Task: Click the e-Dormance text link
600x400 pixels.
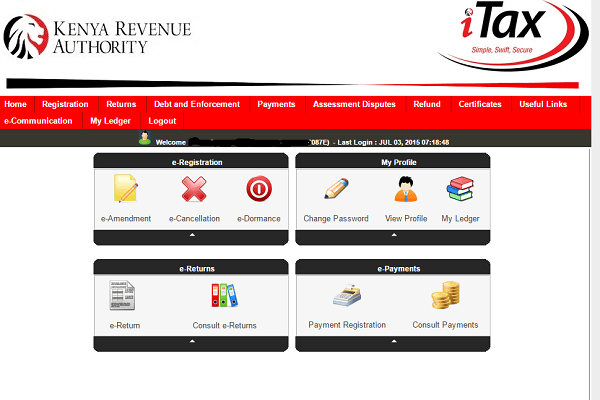Action: [259, 219]
